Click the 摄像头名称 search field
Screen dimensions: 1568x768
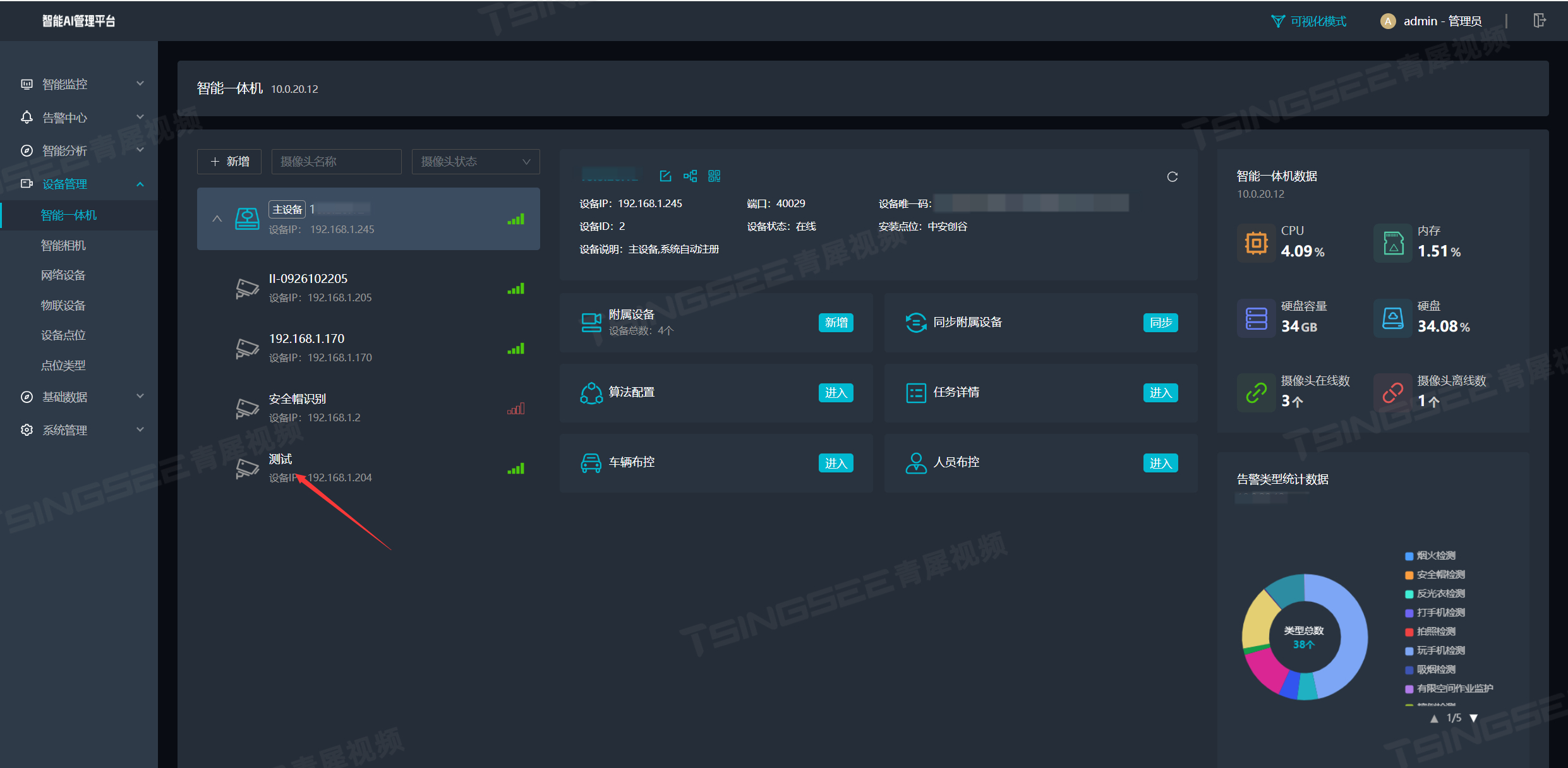[336, 162]
